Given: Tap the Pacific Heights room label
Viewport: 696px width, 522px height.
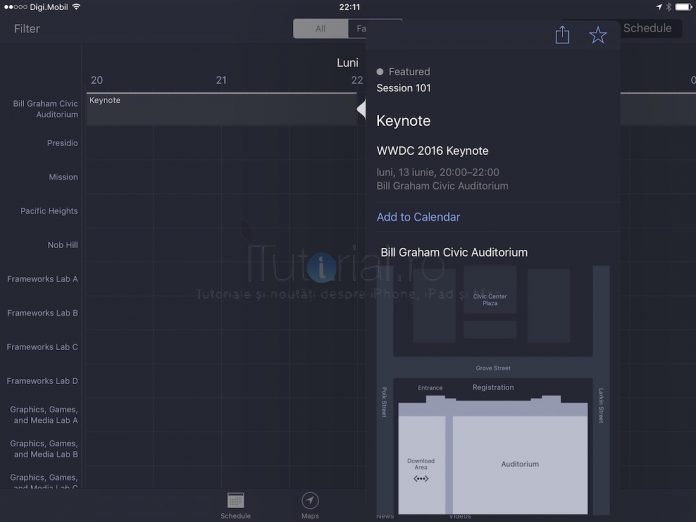Looking at the screenshot, I should pyautogui.click(x=49, y=211).
